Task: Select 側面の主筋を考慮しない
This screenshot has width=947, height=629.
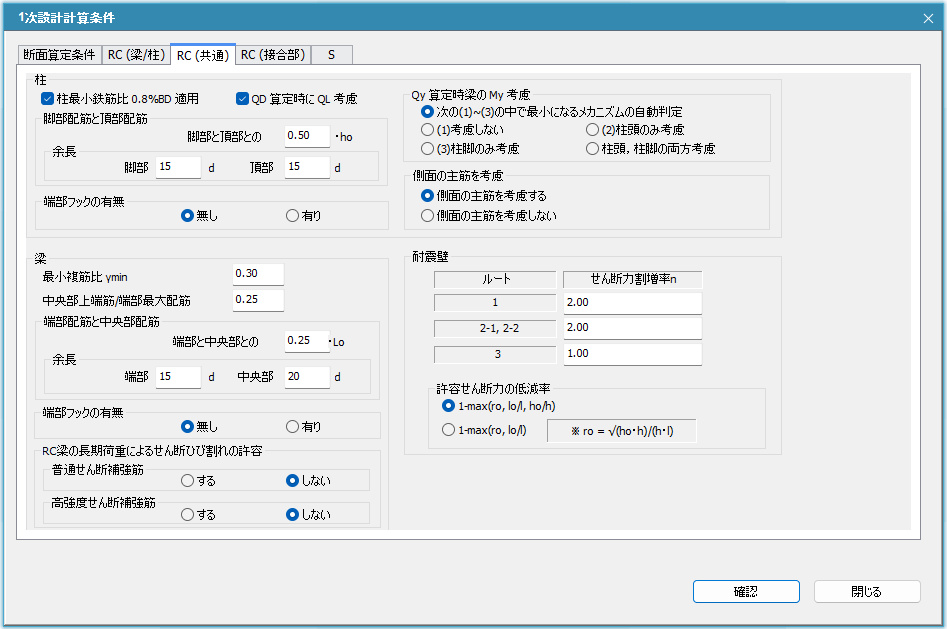Action: click(489, 216)
